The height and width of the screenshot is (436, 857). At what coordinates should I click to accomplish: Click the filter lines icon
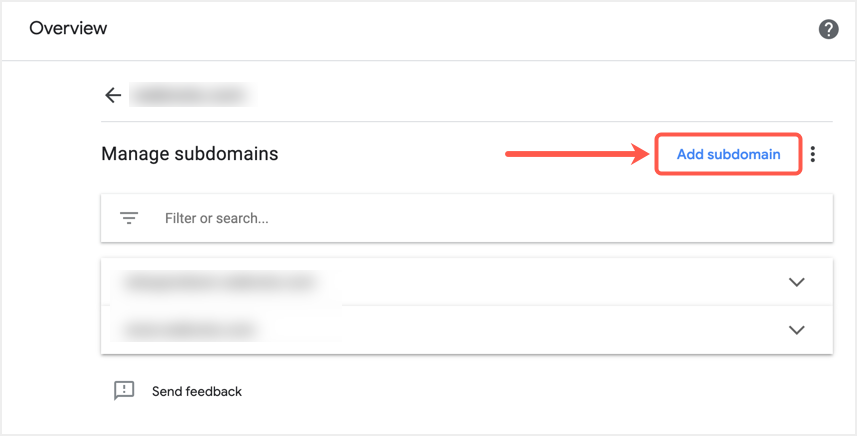(129, 218)
